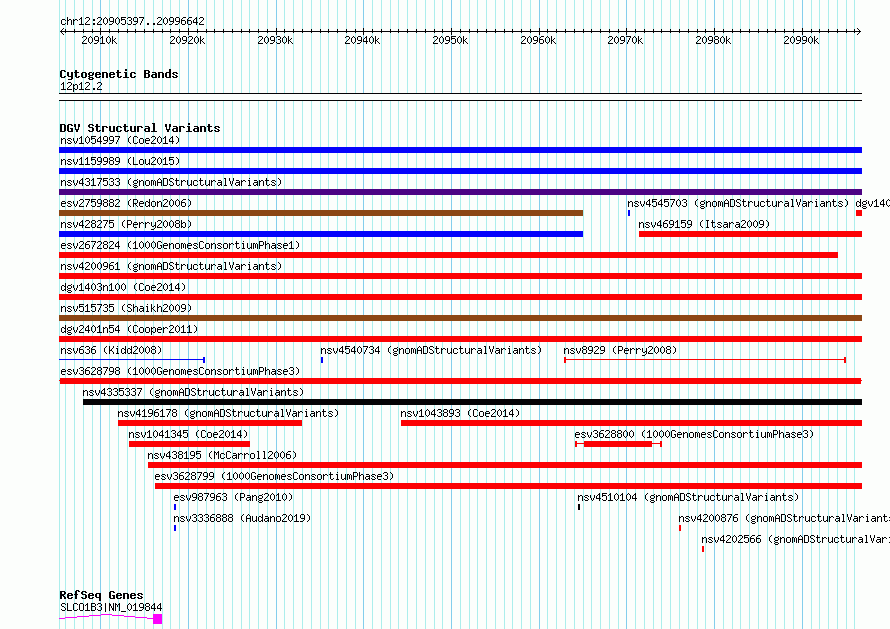Click the nsv636 (Kidd2008) label

coord(111,350)
